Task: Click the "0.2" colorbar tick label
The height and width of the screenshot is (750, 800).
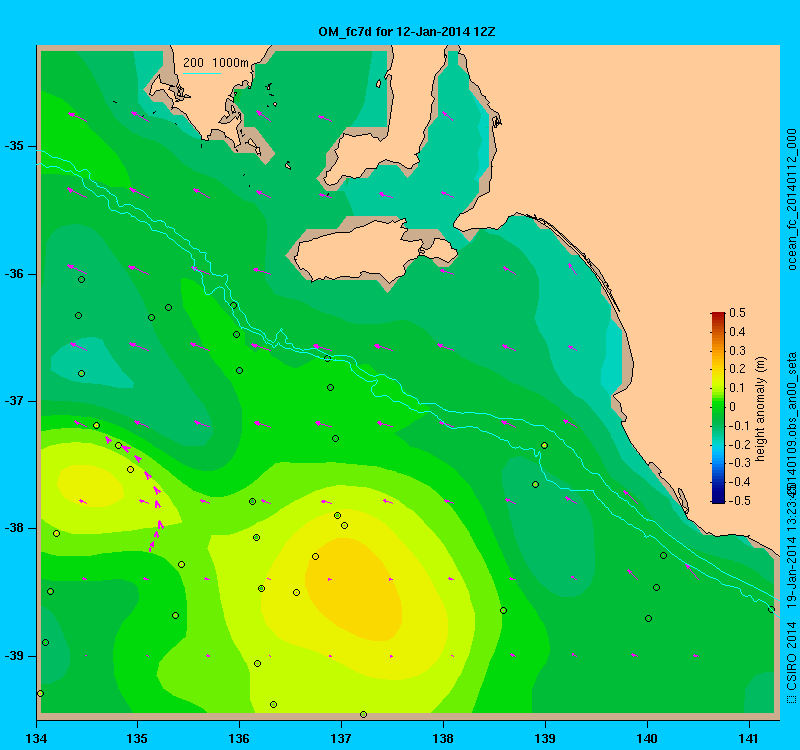Action: tap(737, 369)
